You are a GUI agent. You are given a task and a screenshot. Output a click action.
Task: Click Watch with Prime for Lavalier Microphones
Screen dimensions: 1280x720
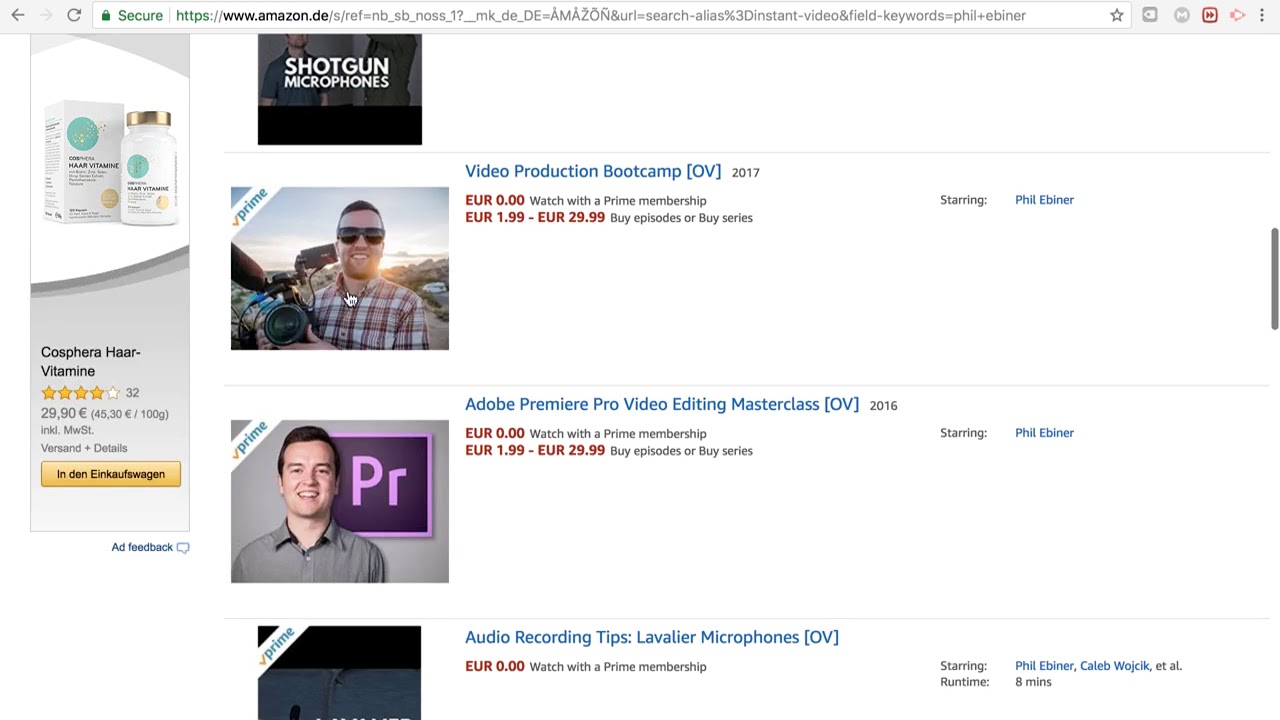click(618, 667)
